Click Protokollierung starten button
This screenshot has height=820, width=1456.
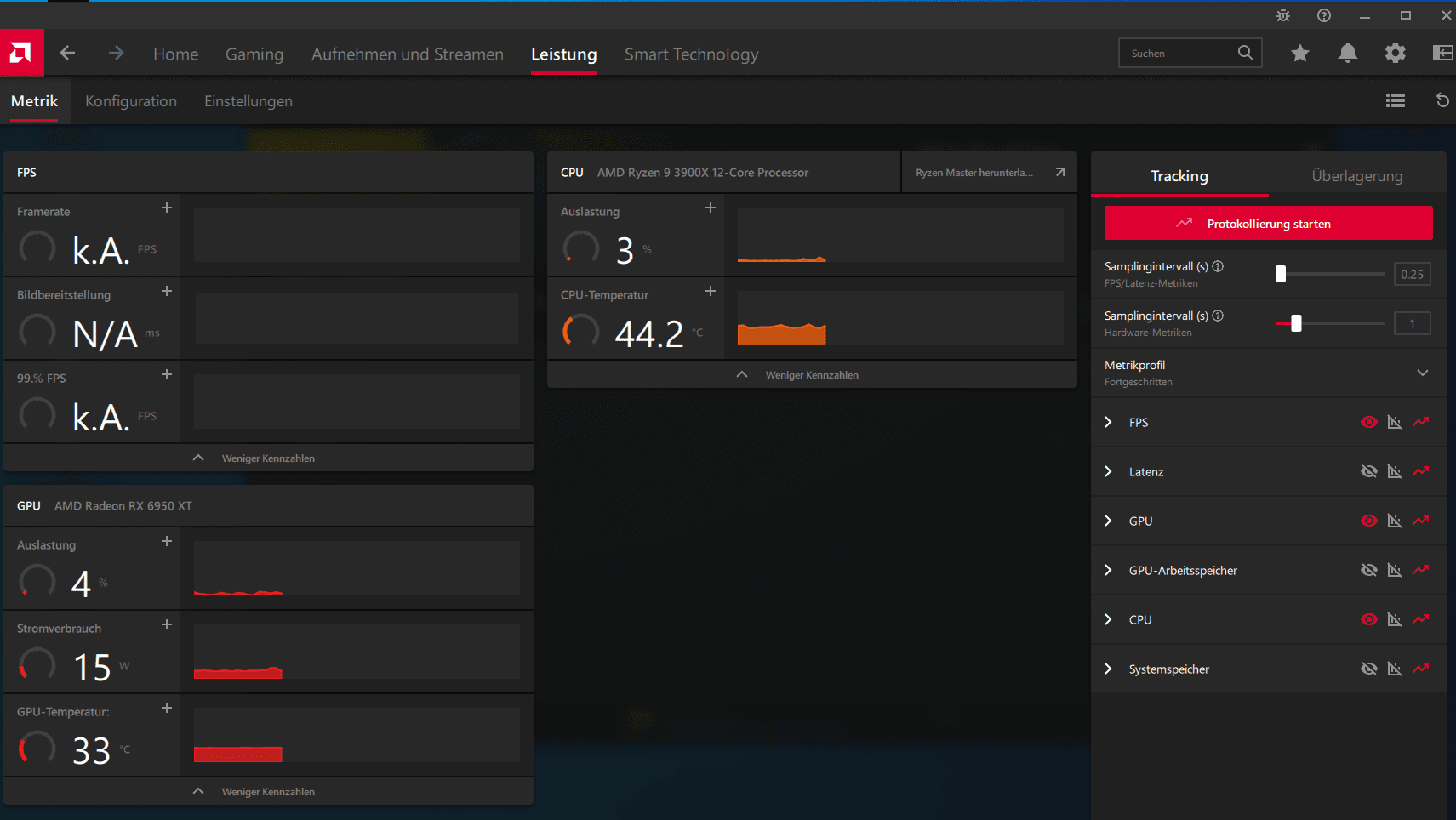[x=1268, y=223]
